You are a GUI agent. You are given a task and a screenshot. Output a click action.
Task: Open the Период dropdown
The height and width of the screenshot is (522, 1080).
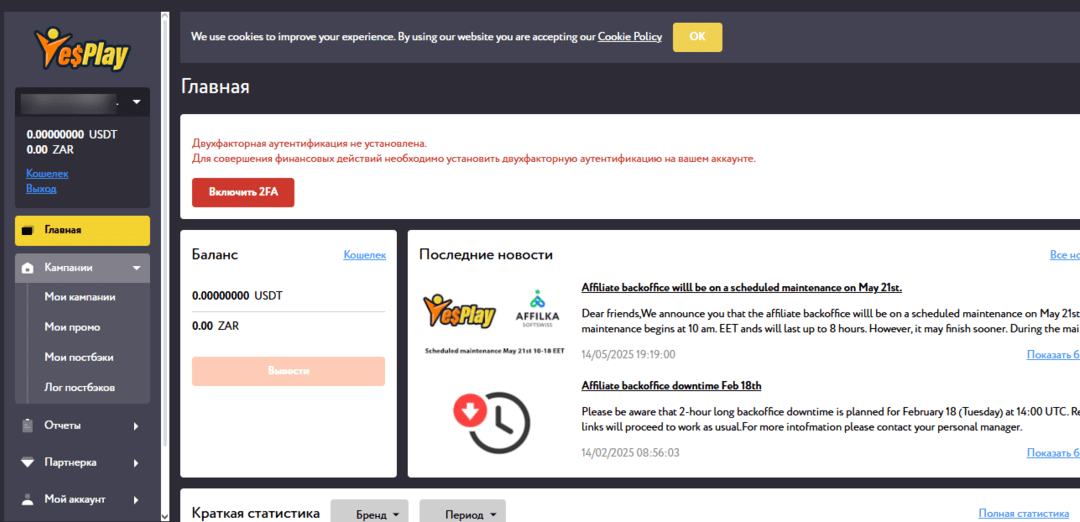click(462, 511)
